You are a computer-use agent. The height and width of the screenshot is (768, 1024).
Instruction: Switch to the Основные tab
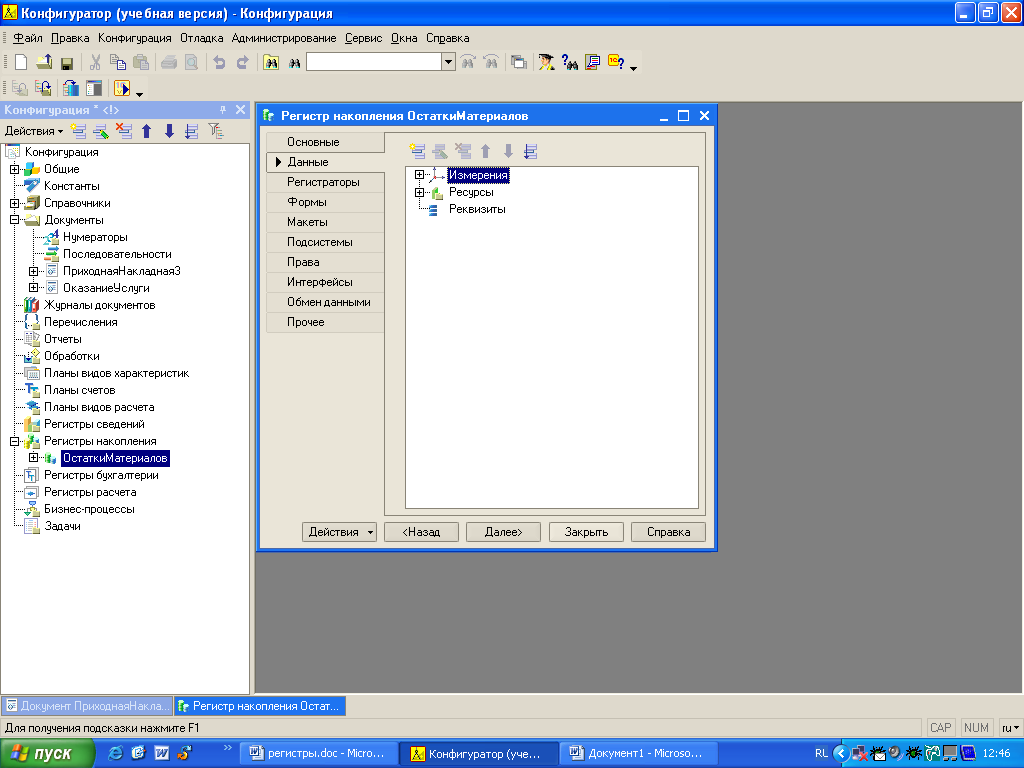coord(325,142)
